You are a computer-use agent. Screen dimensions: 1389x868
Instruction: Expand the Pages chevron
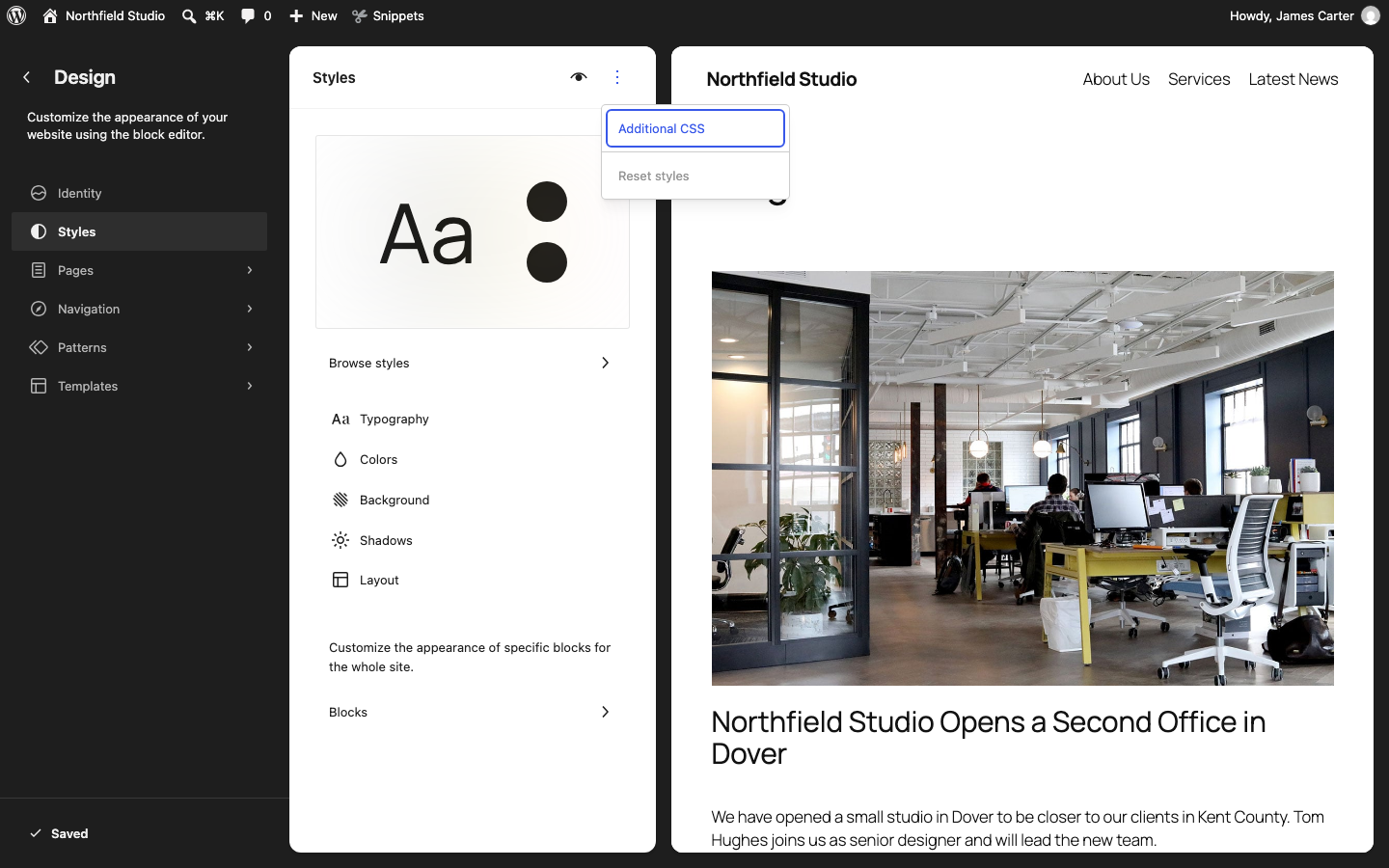click(x=250, y=270)
